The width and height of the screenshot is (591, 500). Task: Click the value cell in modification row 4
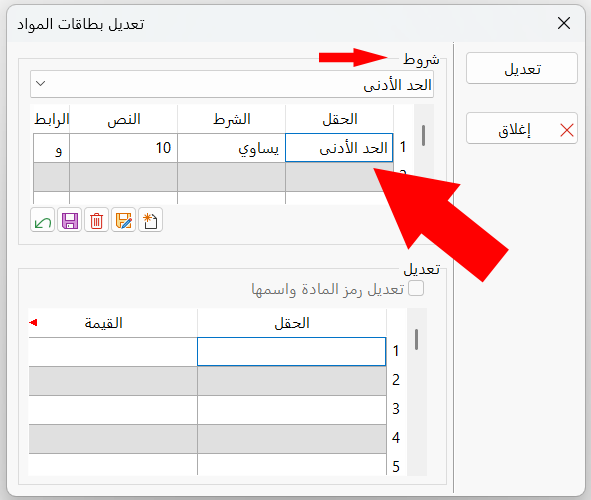[113, 439]
